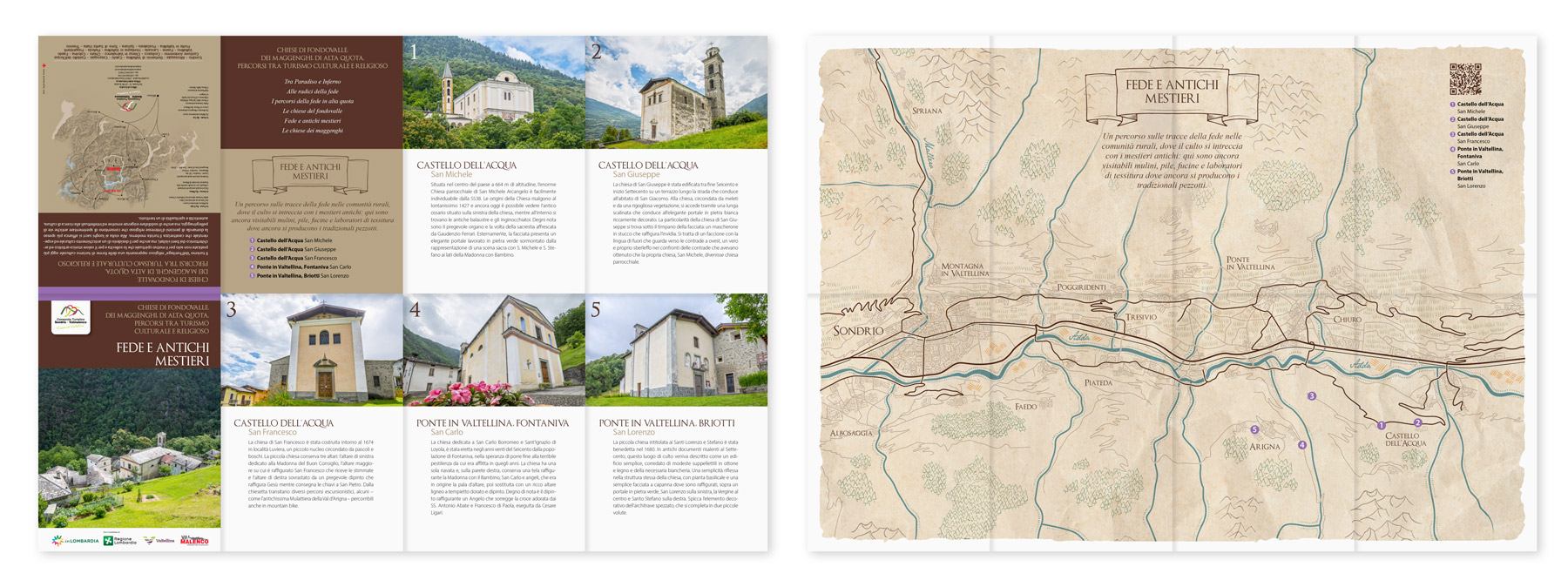The image size is (1568, 587).
Task: Click the 'Montagna in Valtellina' map label
Action: (x=965, y=269)
